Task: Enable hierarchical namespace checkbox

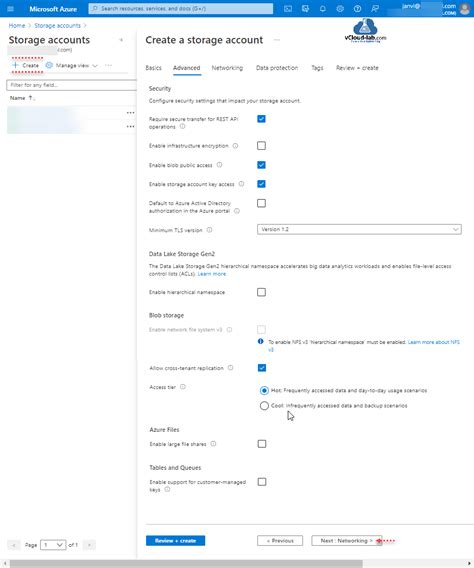Action: (x=261, y=292)
